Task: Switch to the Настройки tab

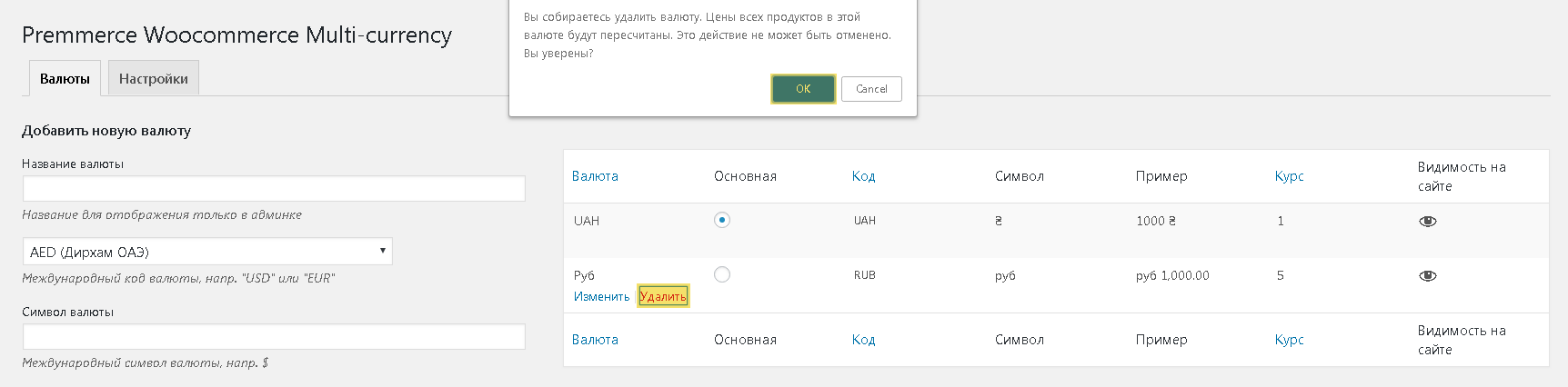Action: 154,78
